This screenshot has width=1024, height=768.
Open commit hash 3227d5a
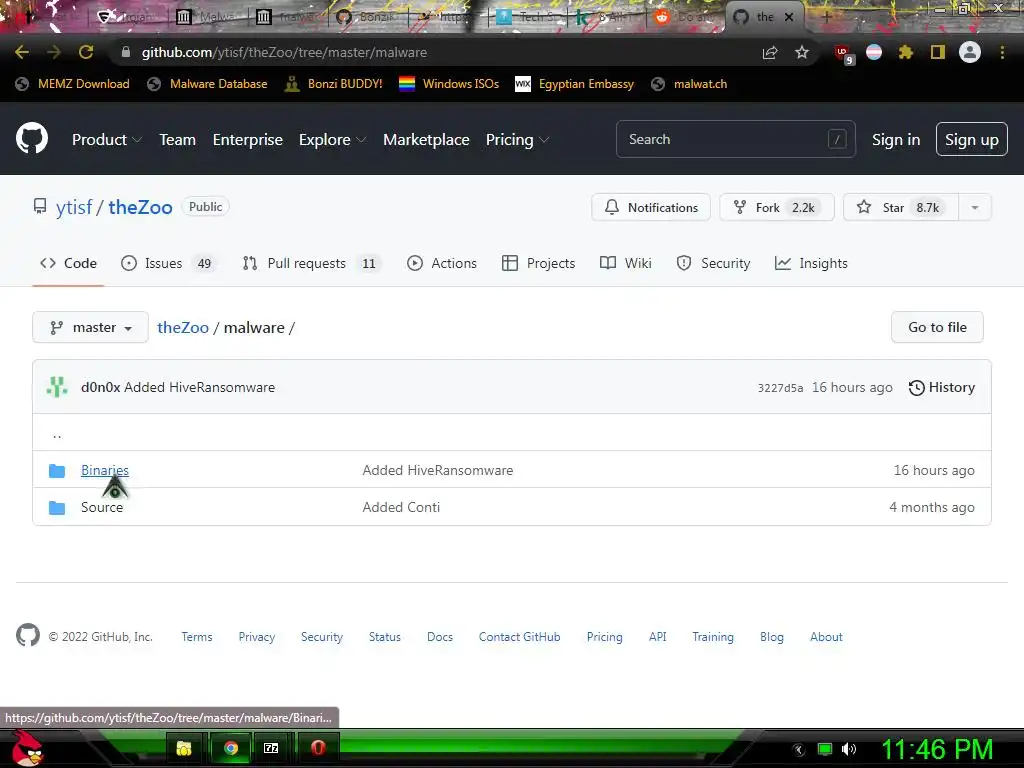[x=780, y=388]
